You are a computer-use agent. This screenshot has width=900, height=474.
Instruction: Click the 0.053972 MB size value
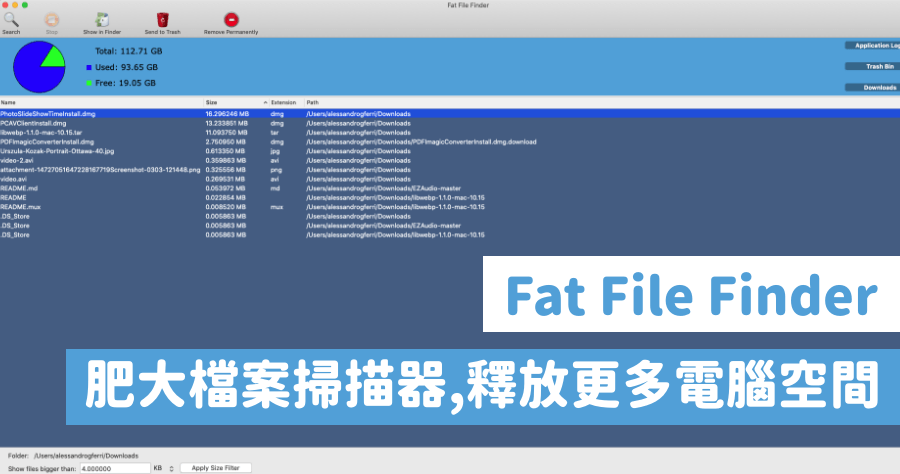226,188
